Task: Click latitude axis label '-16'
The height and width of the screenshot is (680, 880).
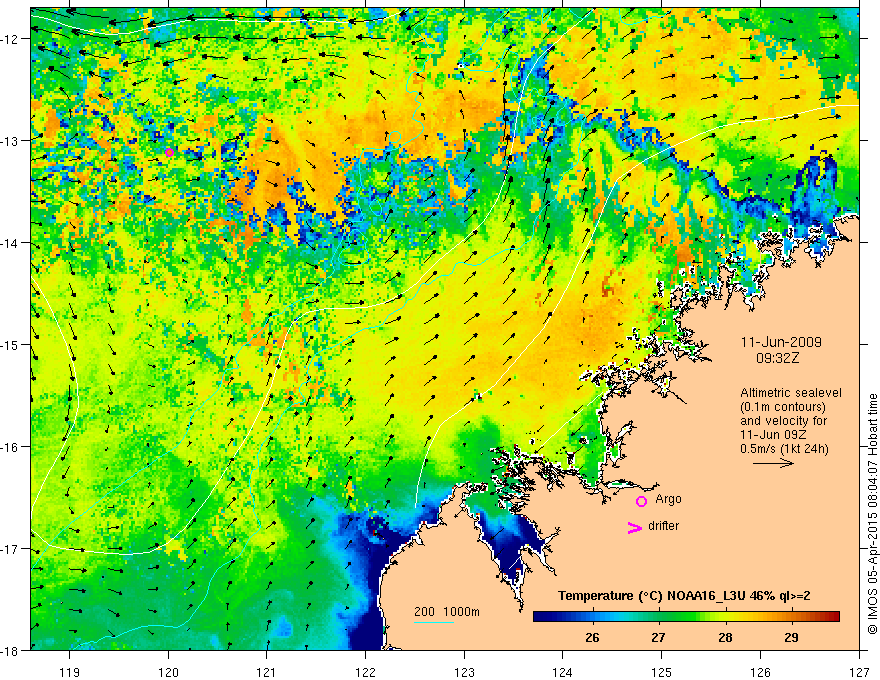Action: pos(11,447)
